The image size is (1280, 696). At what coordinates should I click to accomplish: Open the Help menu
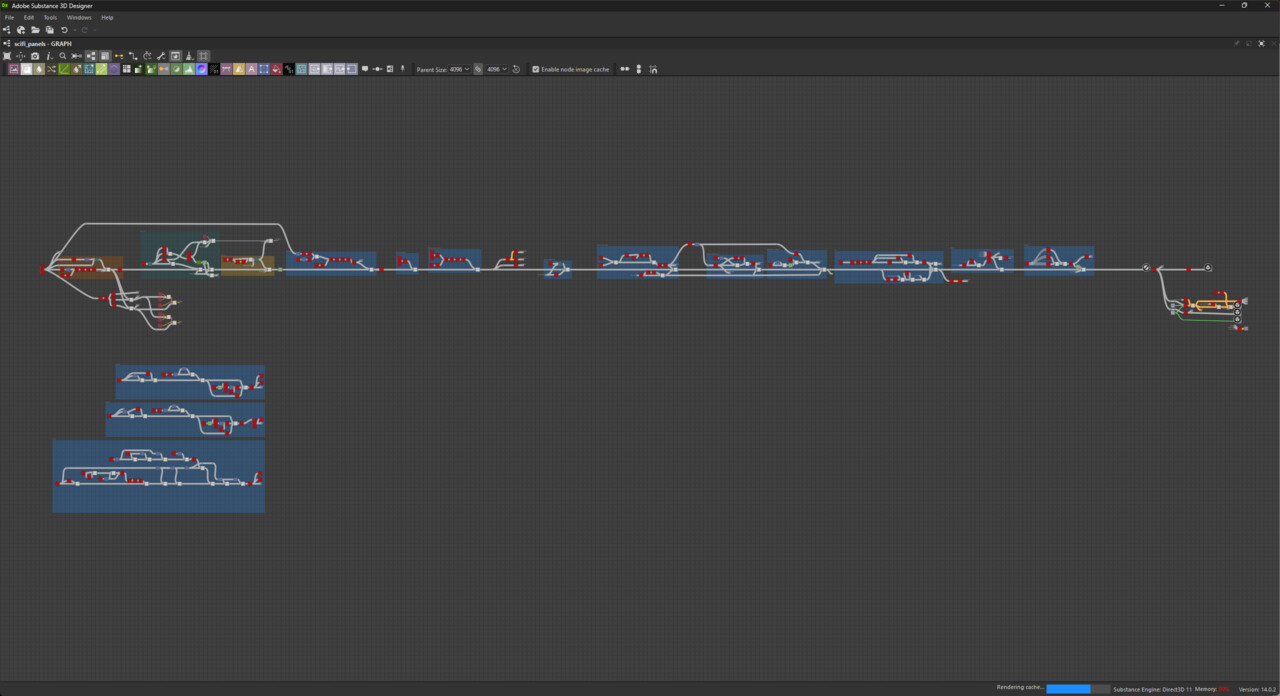(x=107, y=17)
